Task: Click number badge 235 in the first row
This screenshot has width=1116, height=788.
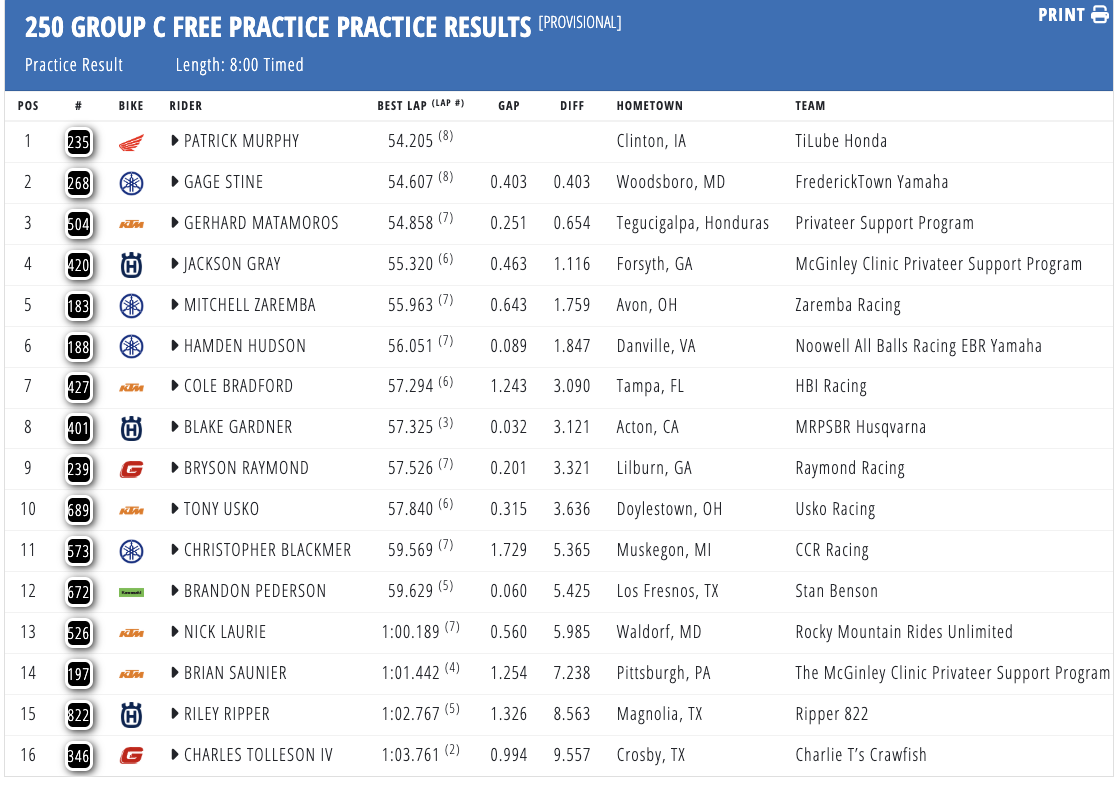Action: click(x=79, y=142)
